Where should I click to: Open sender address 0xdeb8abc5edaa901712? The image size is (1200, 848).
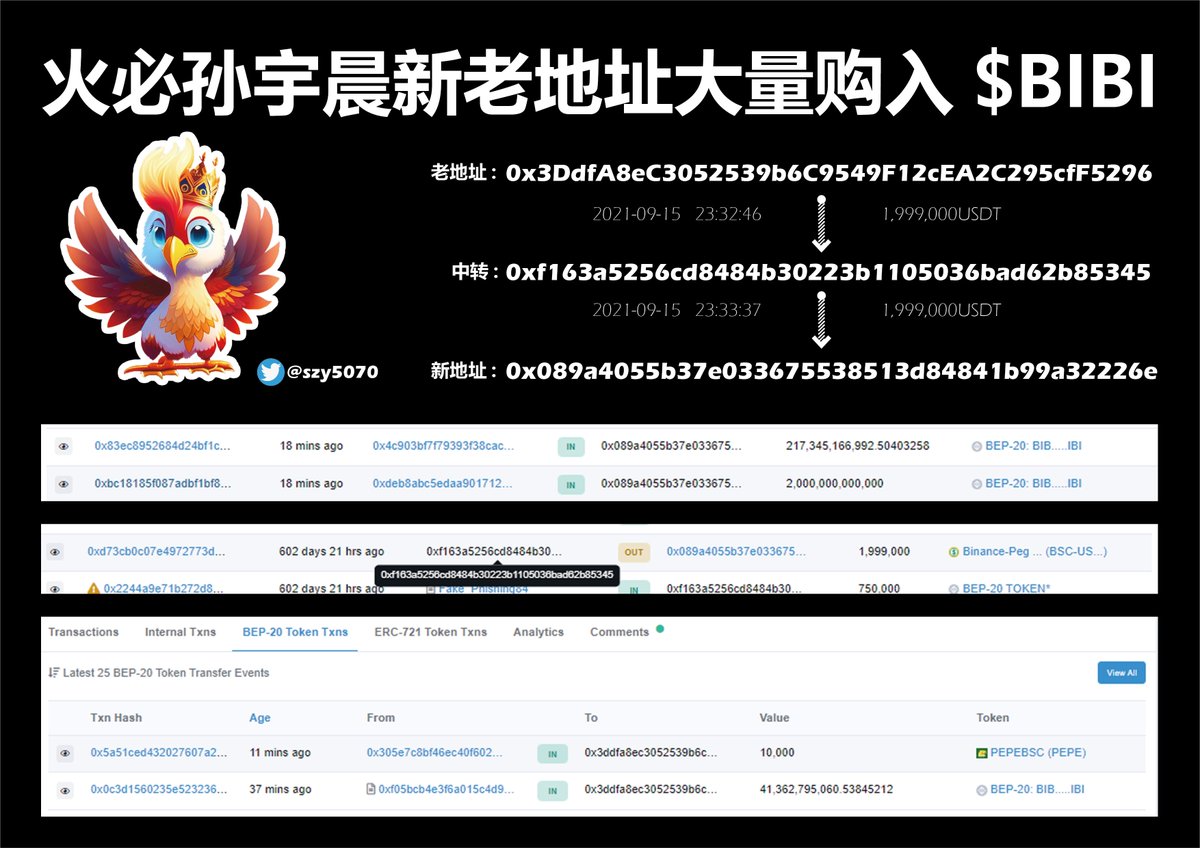click(x=442, y=484)
